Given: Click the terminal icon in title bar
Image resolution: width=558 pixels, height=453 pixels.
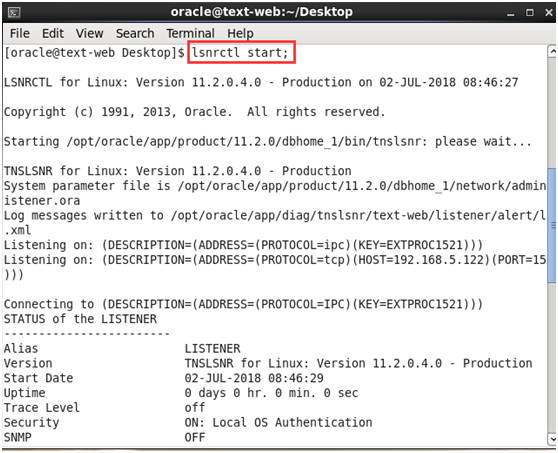Looking at the screenshot, I should (x=14, y=12).
